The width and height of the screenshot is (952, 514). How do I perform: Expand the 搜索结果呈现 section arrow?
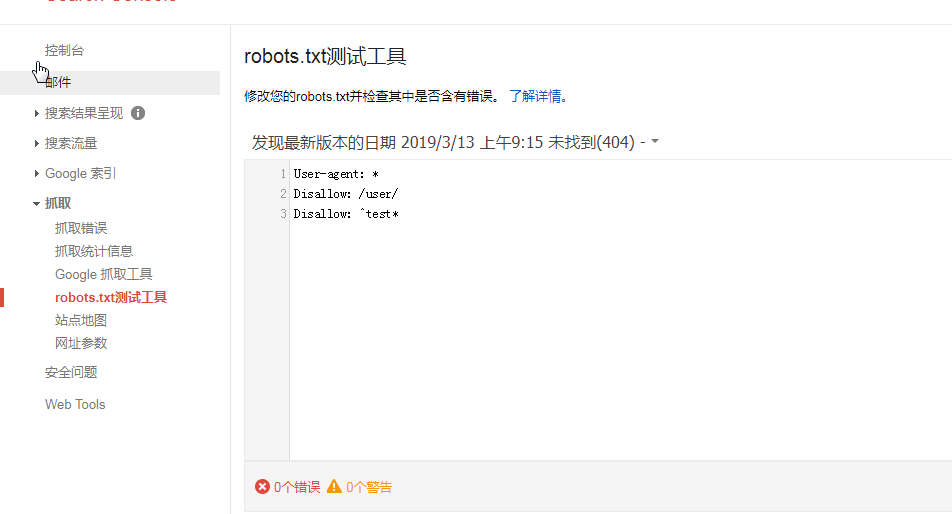pos(36,113)
